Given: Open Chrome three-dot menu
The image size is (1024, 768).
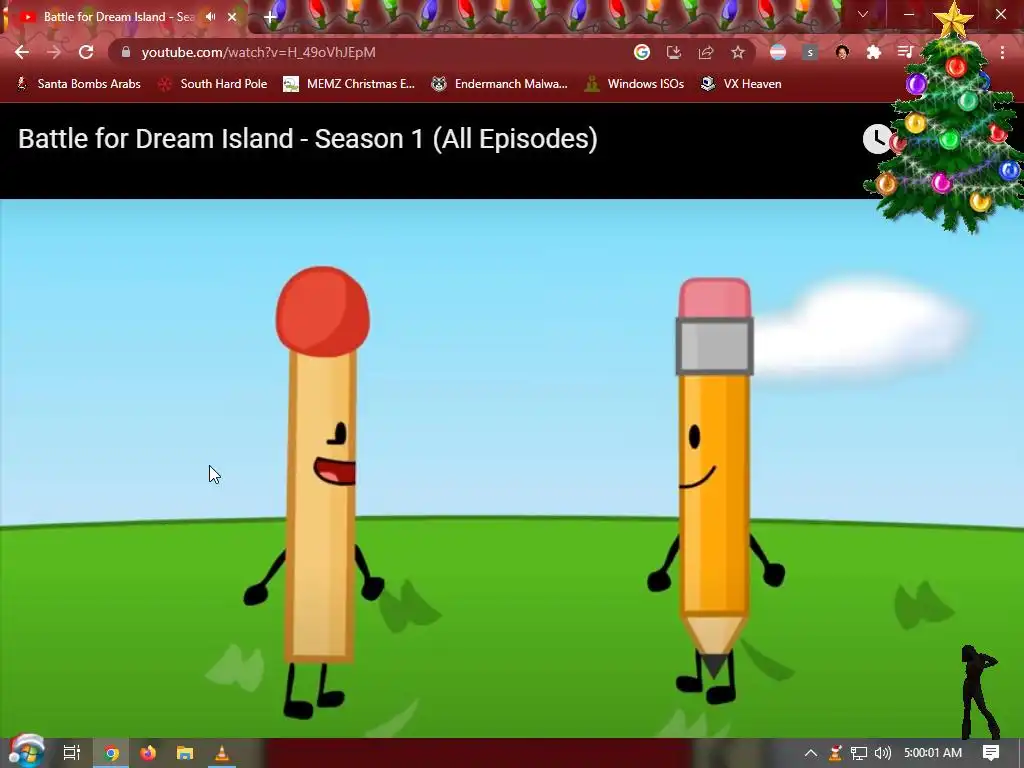Looking at the screenshot, I should tap(1002, 52).
